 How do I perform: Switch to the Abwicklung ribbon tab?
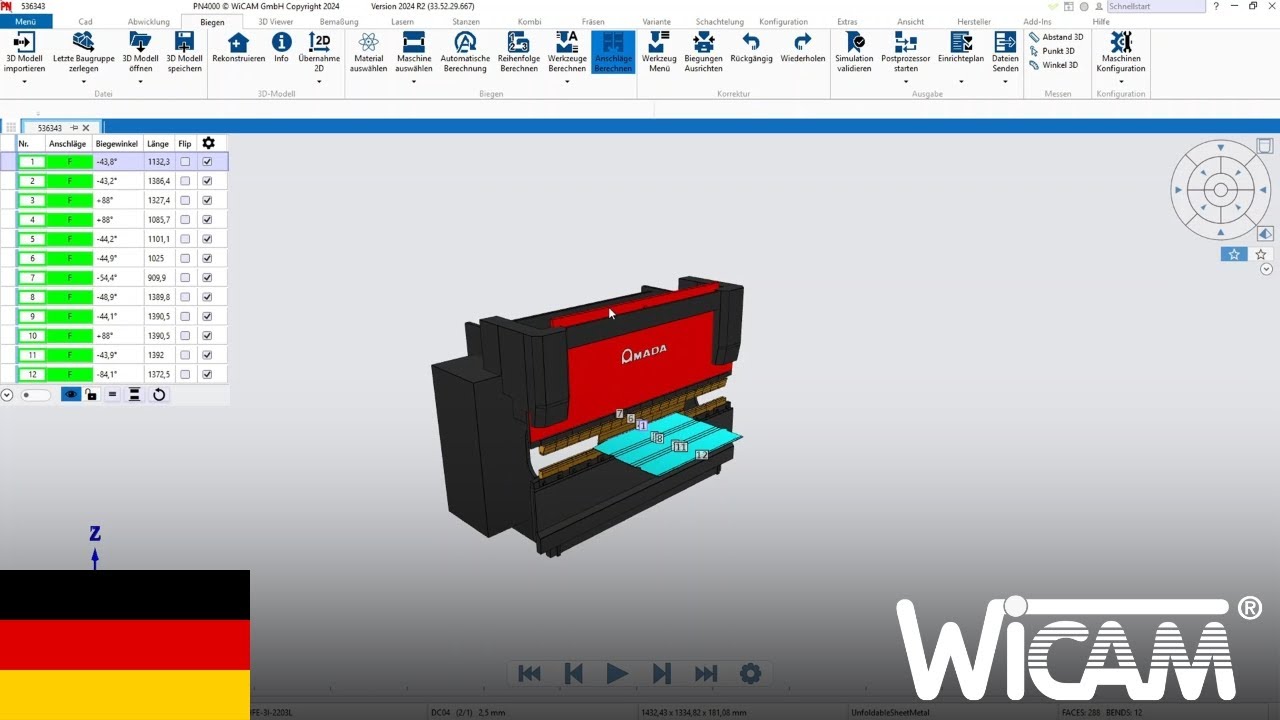(x=149, y=21)
